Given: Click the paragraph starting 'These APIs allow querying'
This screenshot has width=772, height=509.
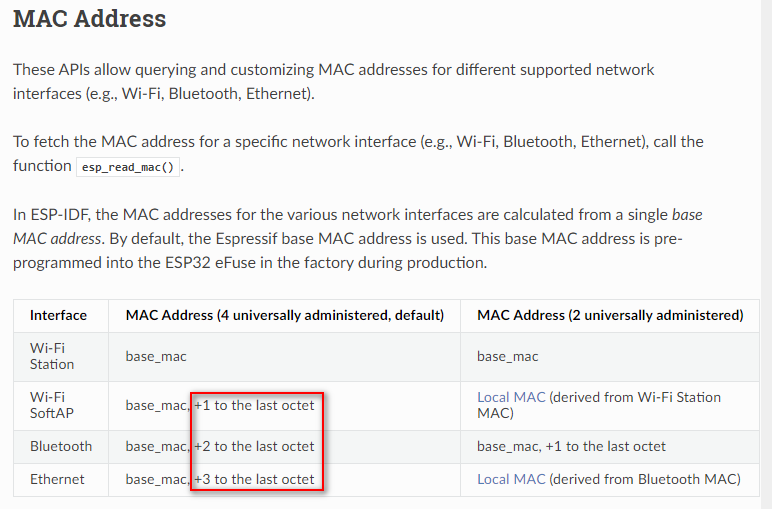Looking at the screenshot, I should (333, 81).
